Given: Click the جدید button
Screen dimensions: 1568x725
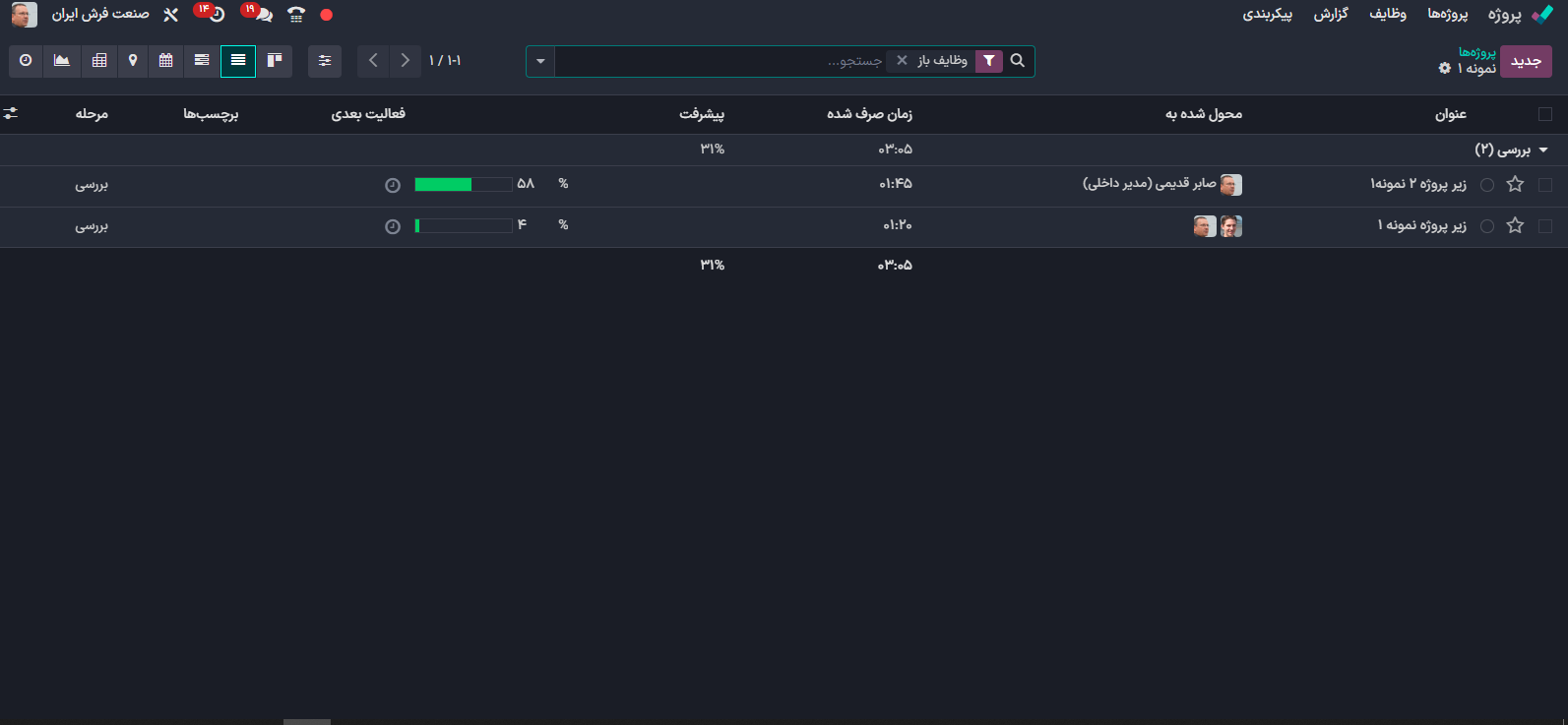Looking at the screenshot, I should [1525, 61].
